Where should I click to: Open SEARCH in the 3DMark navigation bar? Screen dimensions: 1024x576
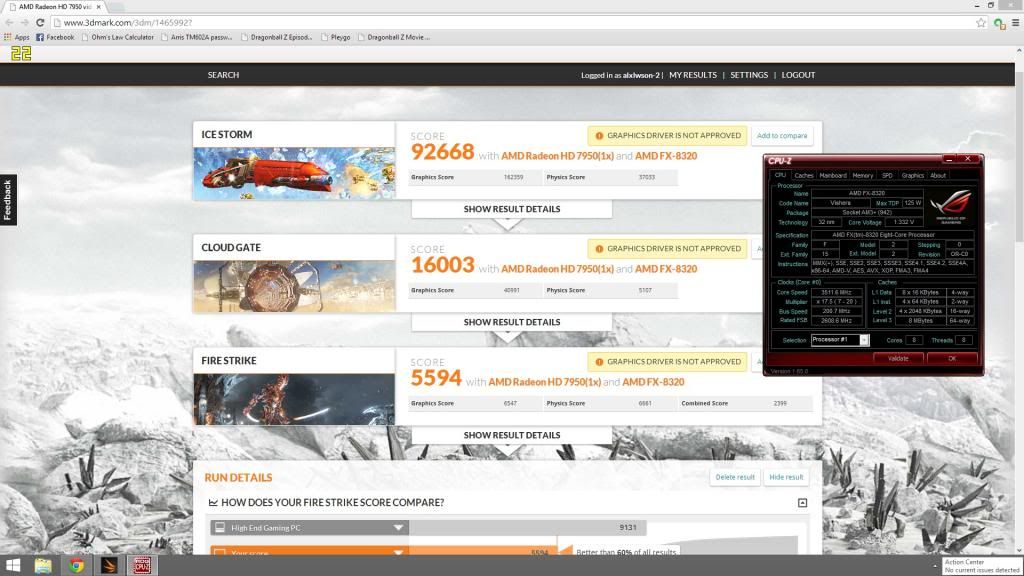223,75
